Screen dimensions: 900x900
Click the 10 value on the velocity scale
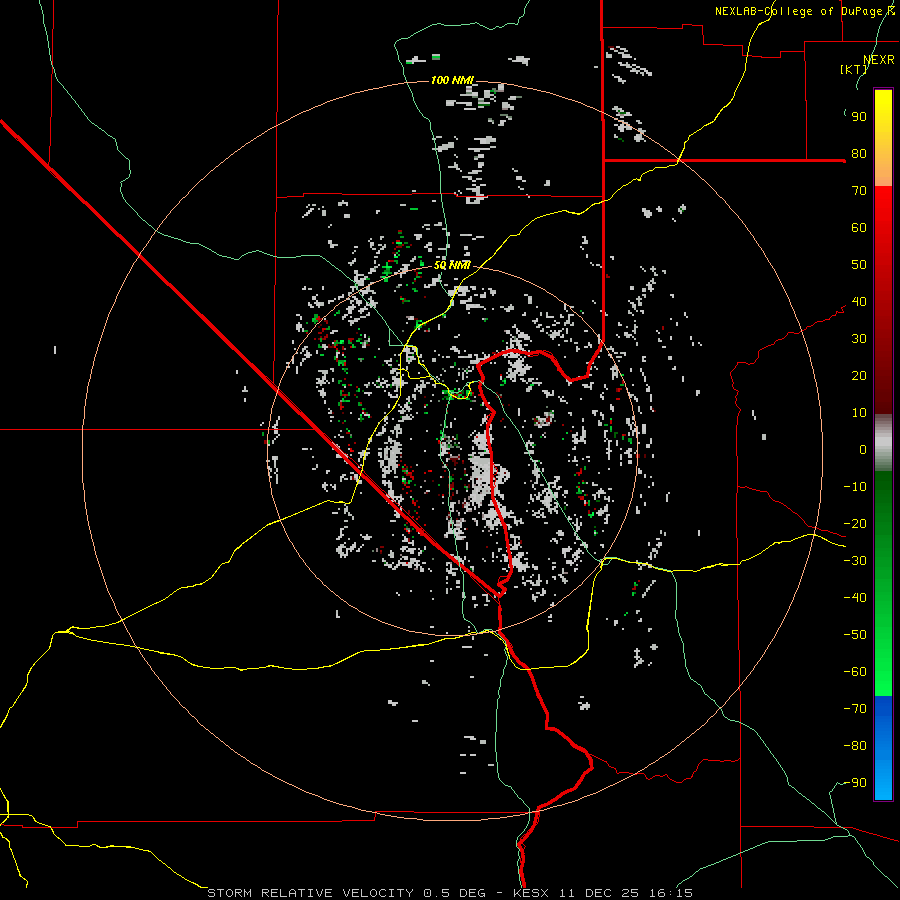click(x=859, y=413)
